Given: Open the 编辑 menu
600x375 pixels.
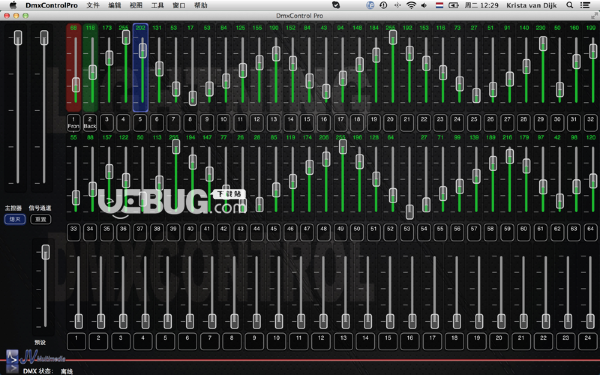Looking at the screenshot, I should coord(114,5).
